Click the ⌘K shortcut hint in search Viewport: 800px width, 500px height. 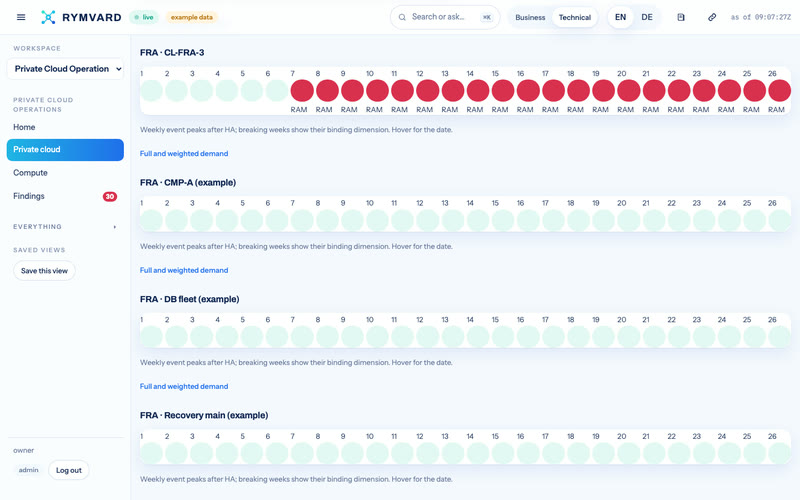click(x=487, y=17)
